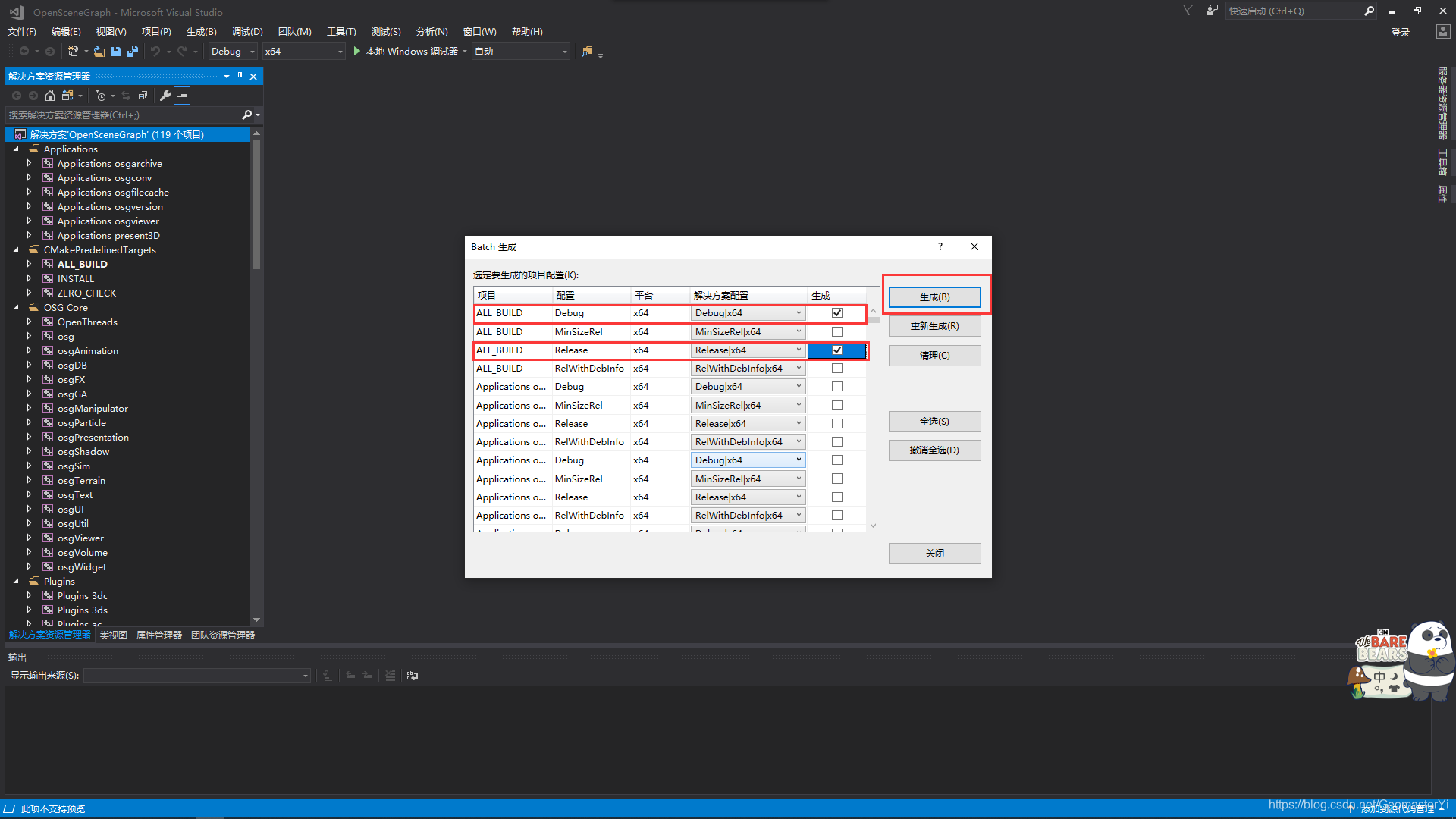Click the user account avatar icon

(x=1443, y=32)
